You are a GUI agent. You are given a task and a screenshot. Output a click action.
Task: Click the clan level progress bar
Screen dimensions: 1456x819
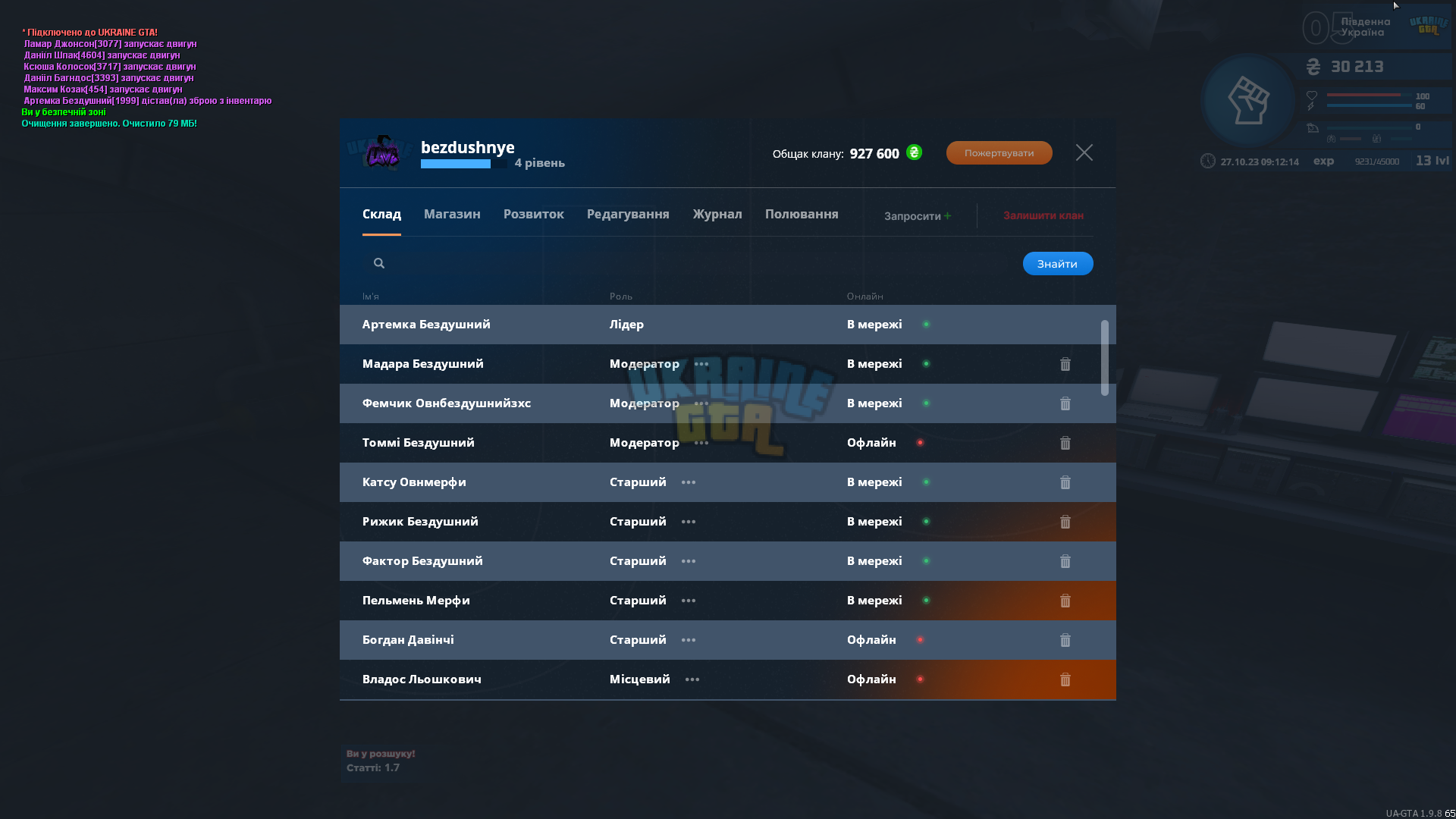pyautogui.click(x=464, y=164)
